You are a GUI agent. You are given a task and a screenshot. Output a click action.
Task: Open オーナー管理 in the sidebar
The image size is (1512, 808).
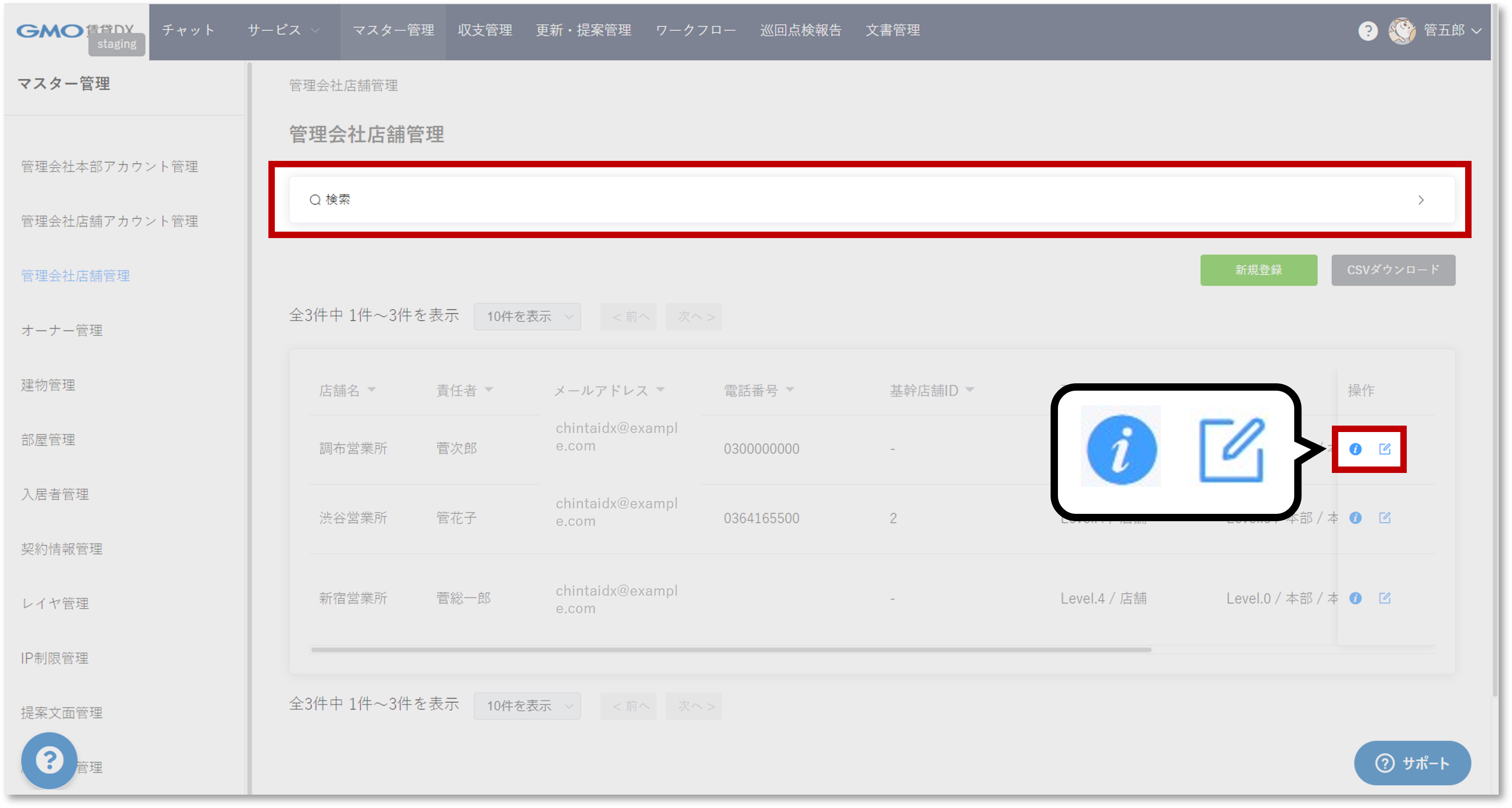click(62, 330)
